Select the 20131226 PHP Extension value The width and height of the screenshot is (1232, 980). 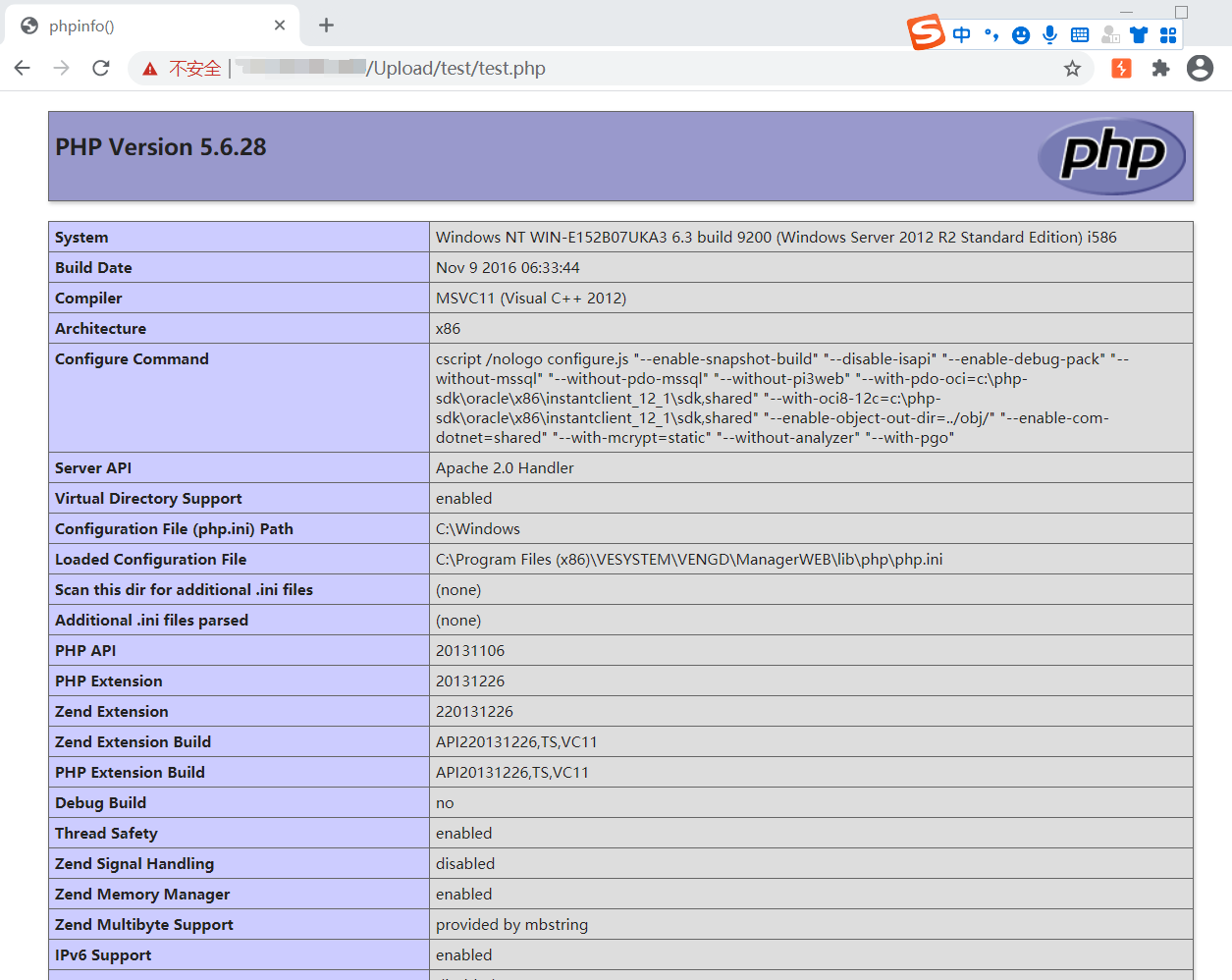[470, 681]
